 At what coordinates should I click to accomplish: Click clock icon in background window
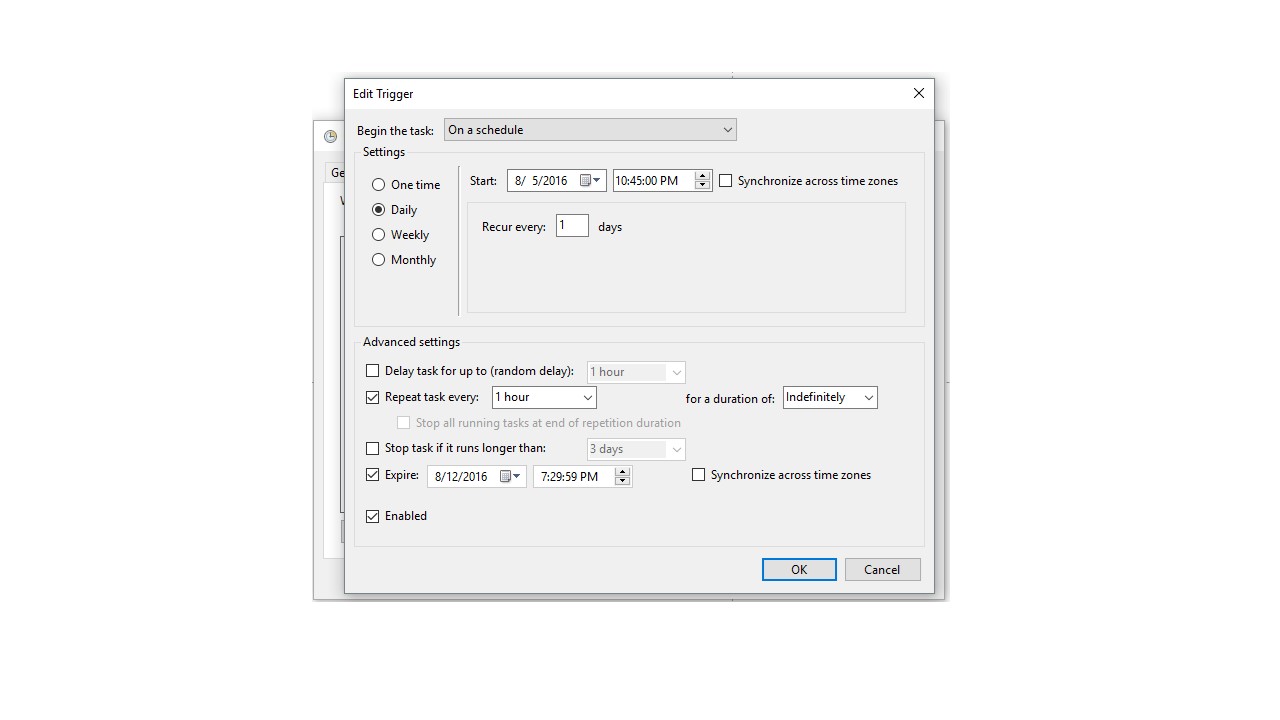(330, 136)
